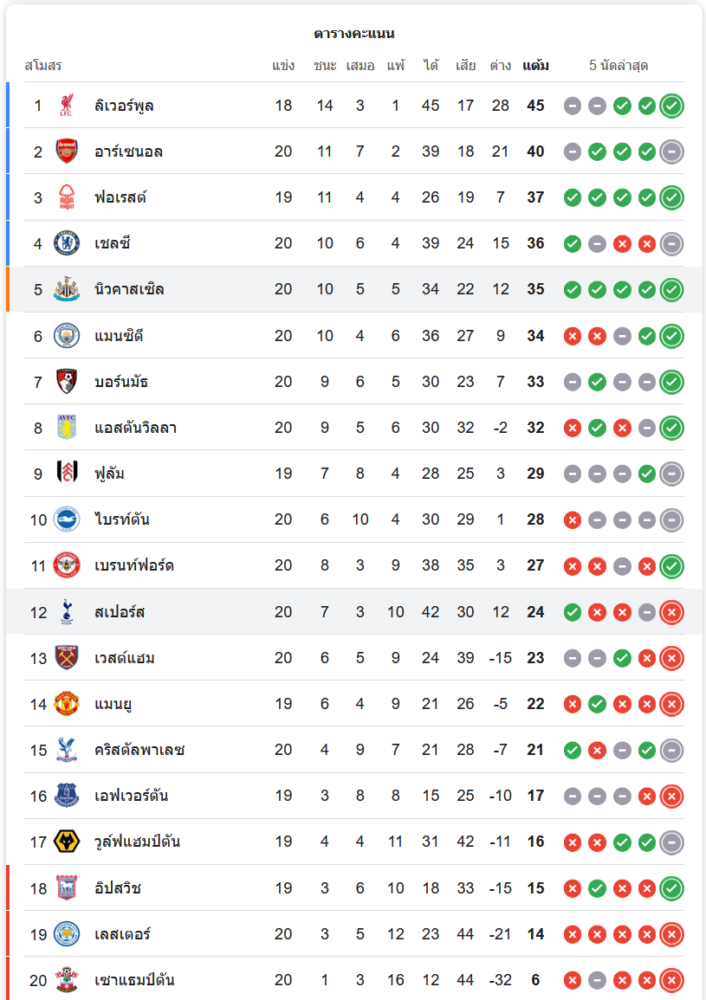This screenshot has width=706, height=1000.
Task: Click the Arsenal club crest icon
Action: (67, 151)
